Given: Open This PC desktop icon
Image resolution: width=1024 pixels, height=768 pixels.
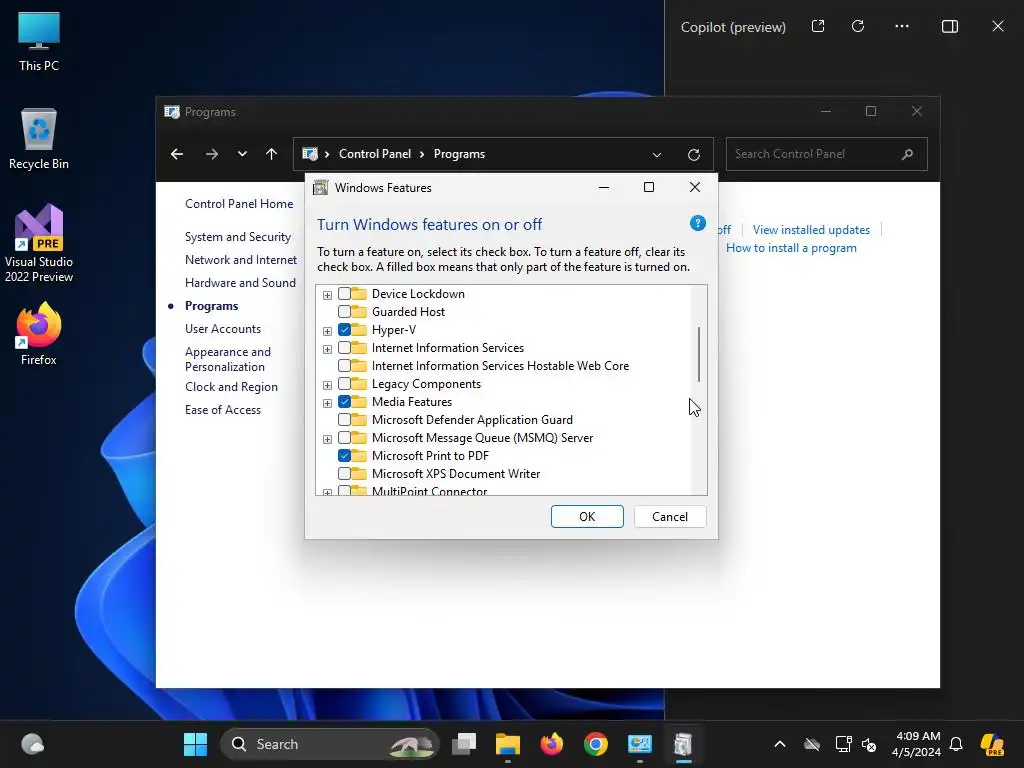Looking at the screenshot, I should click(39, 41).
